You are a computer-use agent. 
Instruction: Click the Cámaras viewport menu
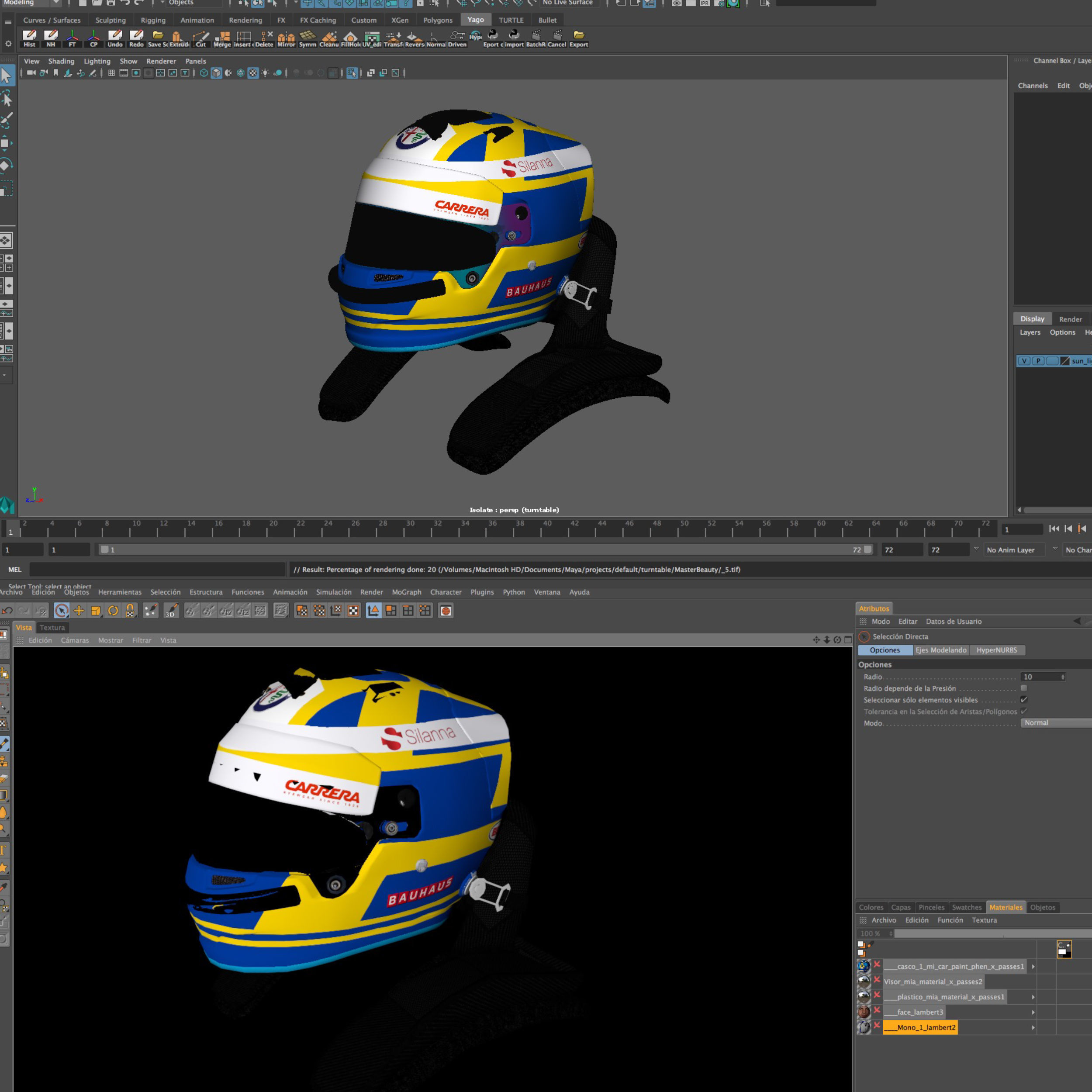click(x=75, y=640)
